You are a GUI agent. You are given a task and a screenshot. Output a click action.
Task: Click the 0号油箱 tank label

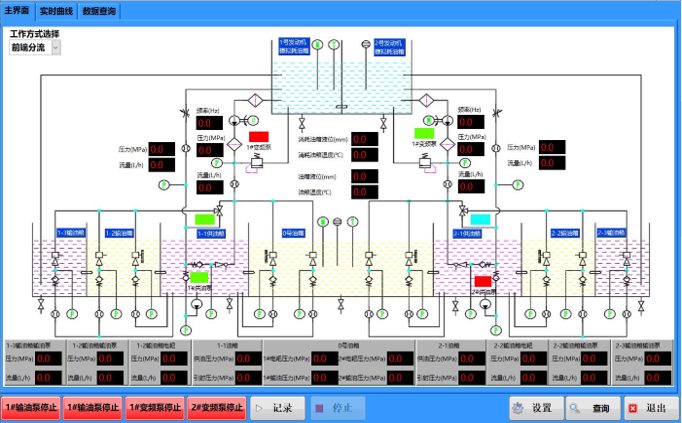[293, 233]
